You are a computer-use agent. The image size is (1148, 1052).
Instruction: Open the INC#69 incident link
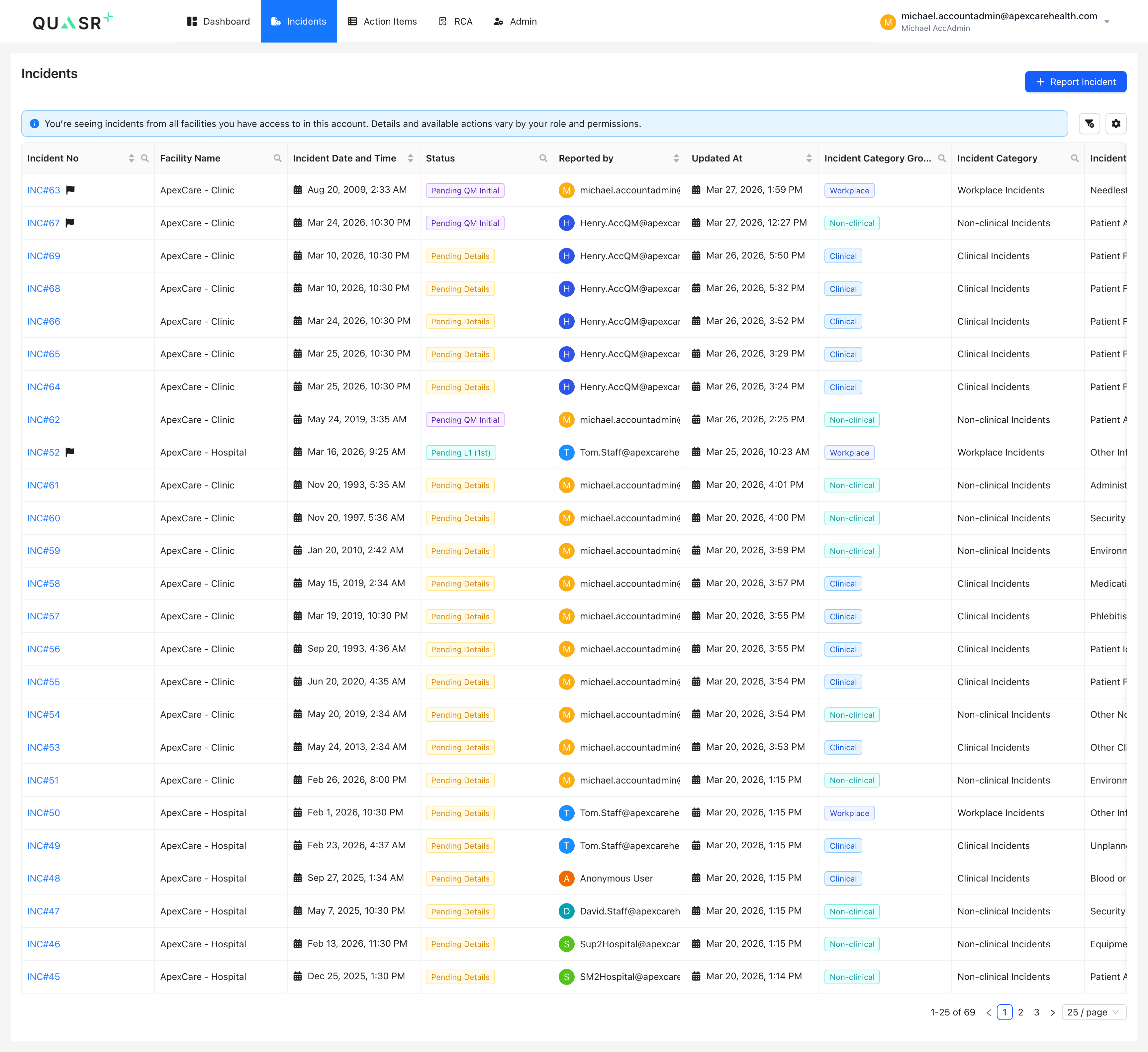(x=44, y=256)
